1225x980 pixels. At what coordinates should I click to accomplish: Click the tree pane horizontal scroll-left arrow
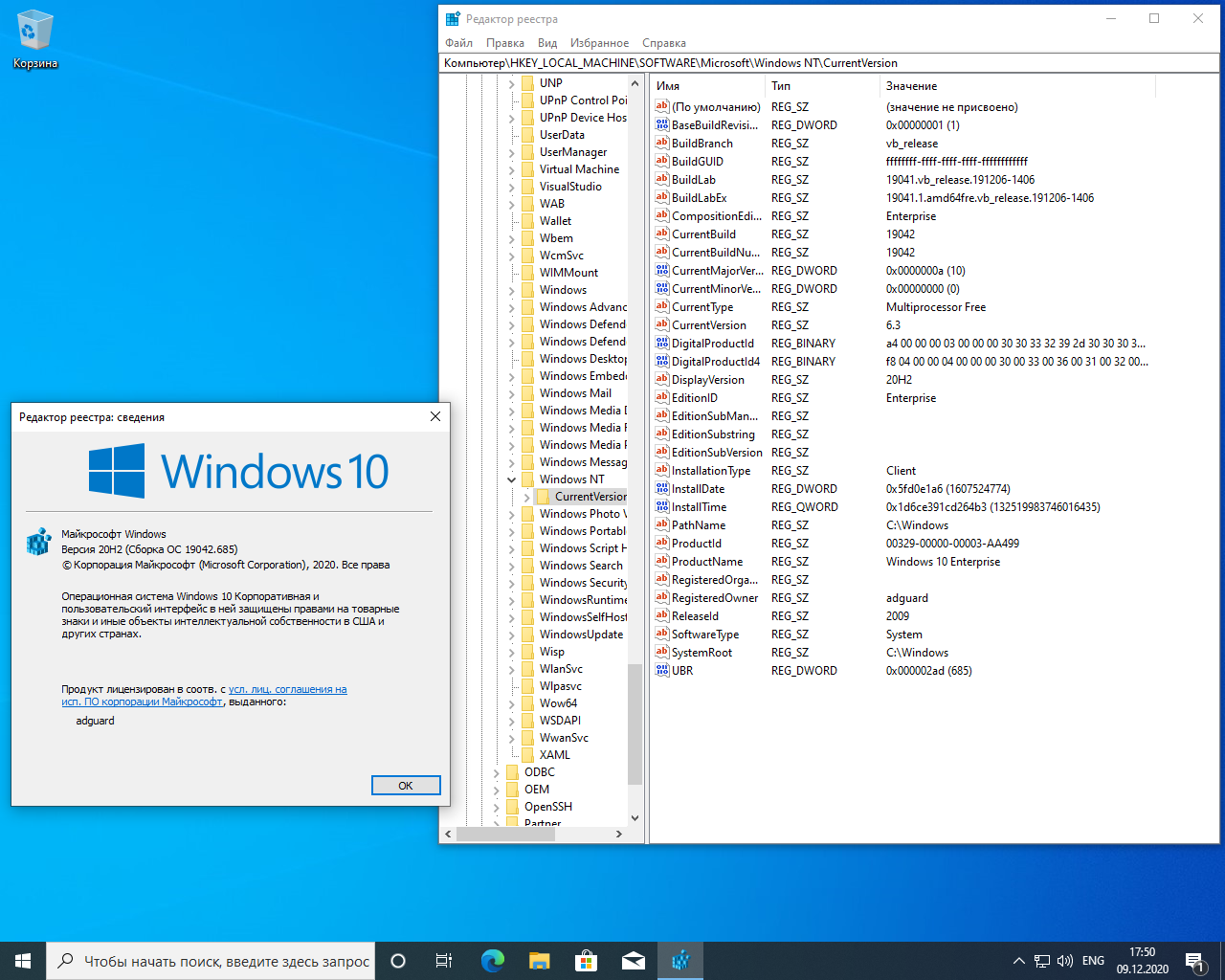[x=449, y=835]
